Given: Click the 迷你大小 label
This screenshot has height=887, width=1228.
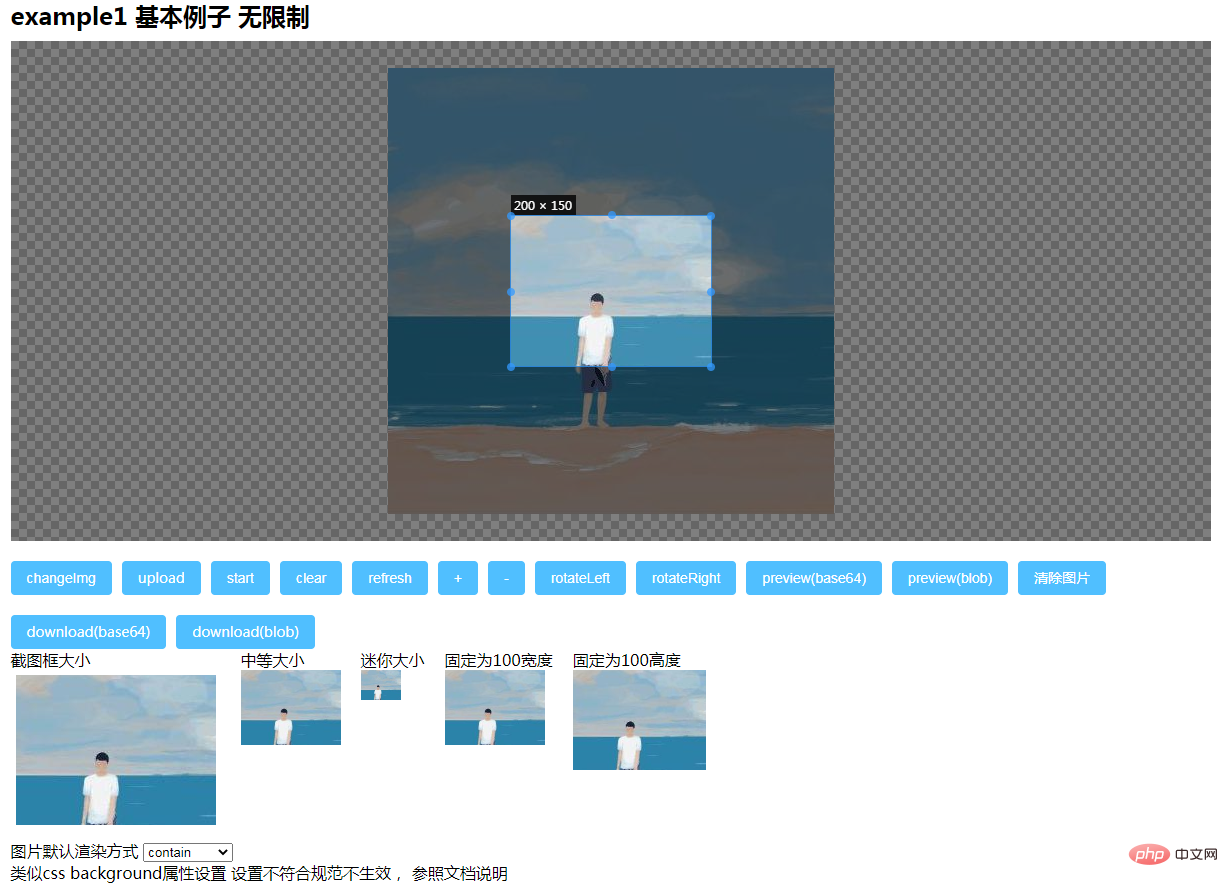Looking at the screenshot, I should point(393,660).
